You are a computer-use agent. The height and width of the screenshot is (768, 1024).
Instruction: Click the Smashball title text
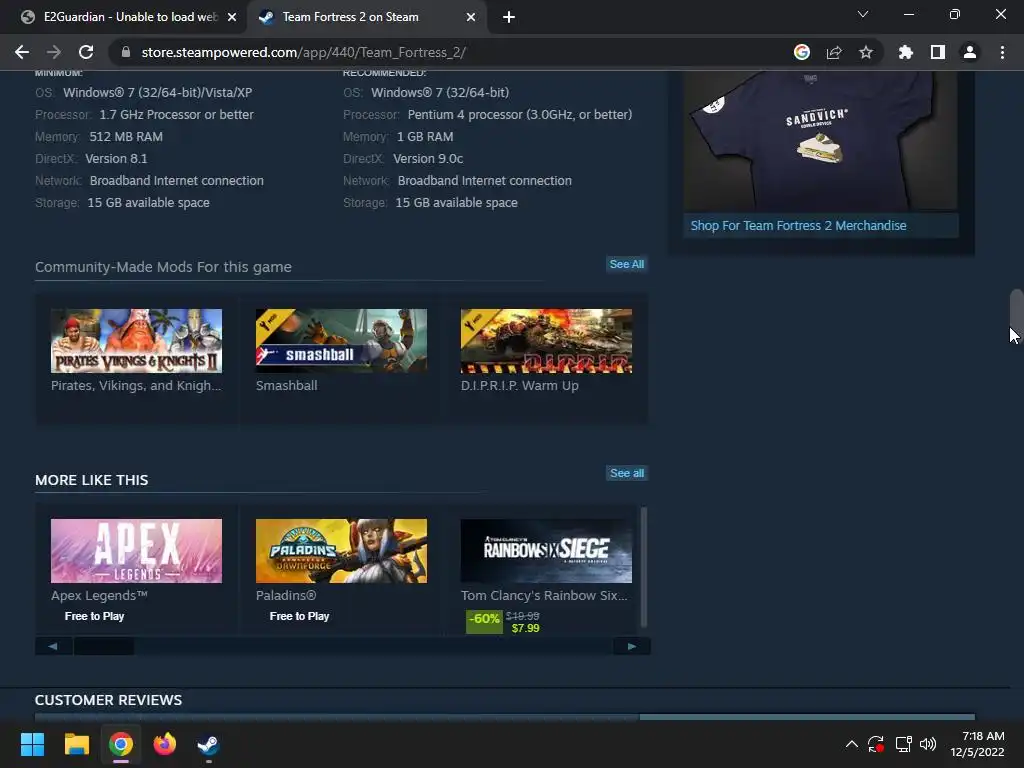286,385
